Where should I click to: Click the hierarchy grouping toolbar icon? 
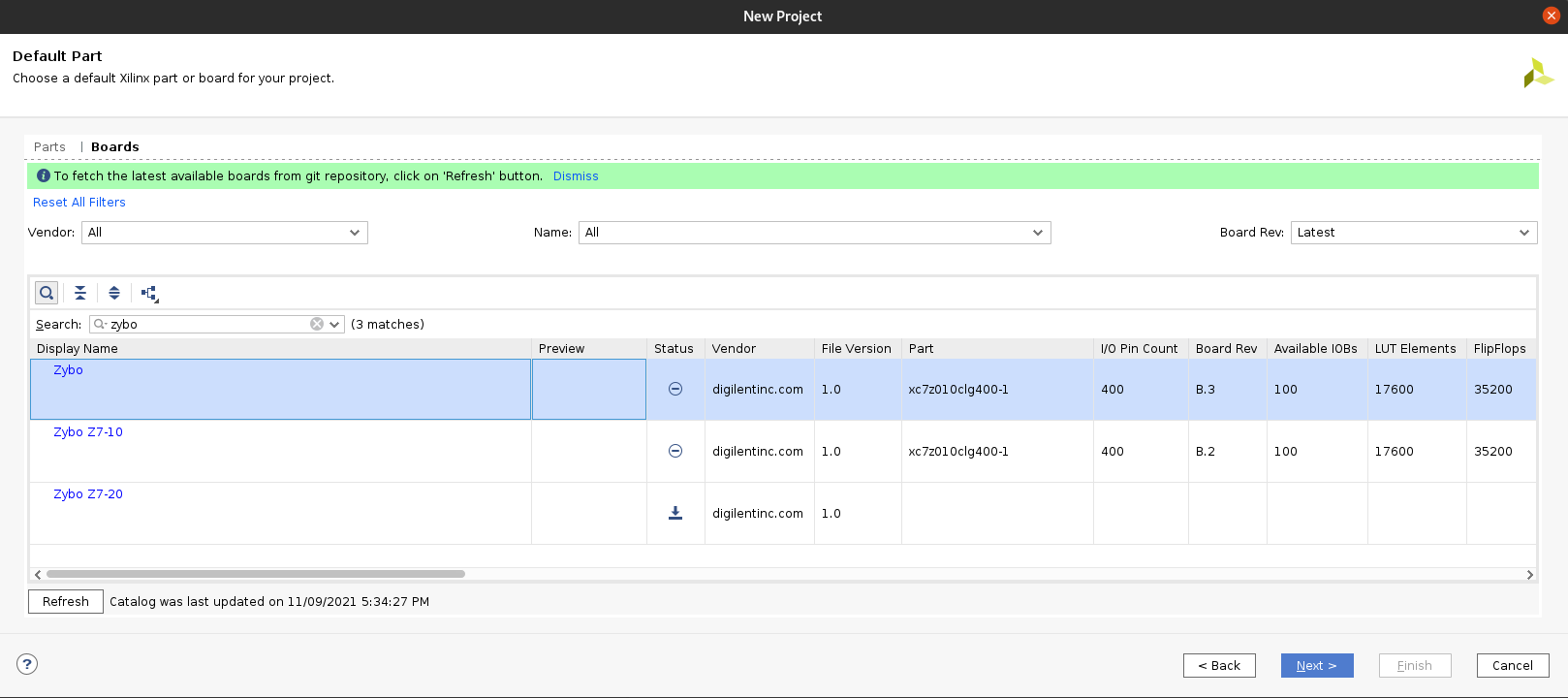point(149,293)
